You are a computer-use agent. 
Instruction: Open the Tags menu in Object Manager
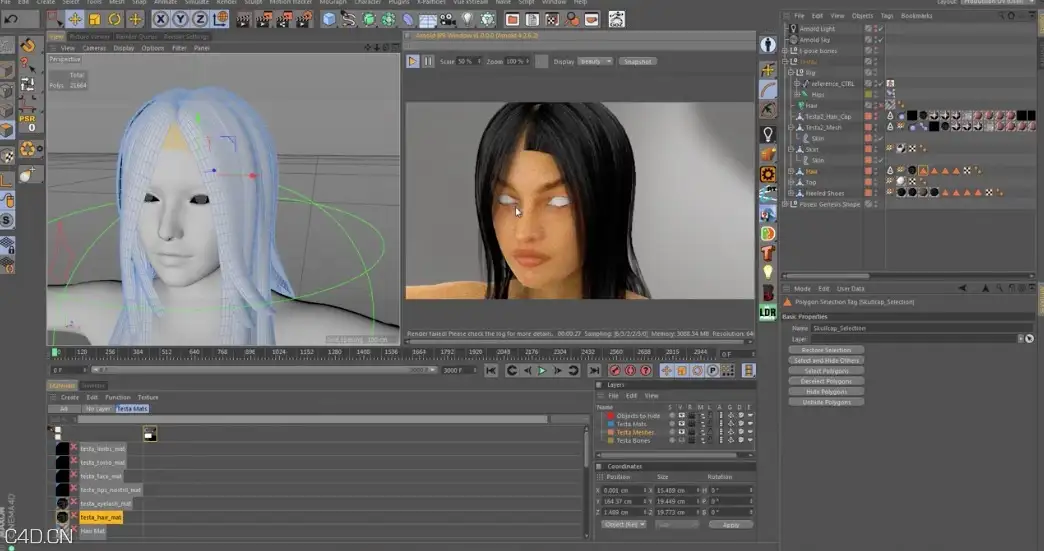point(887,16)
